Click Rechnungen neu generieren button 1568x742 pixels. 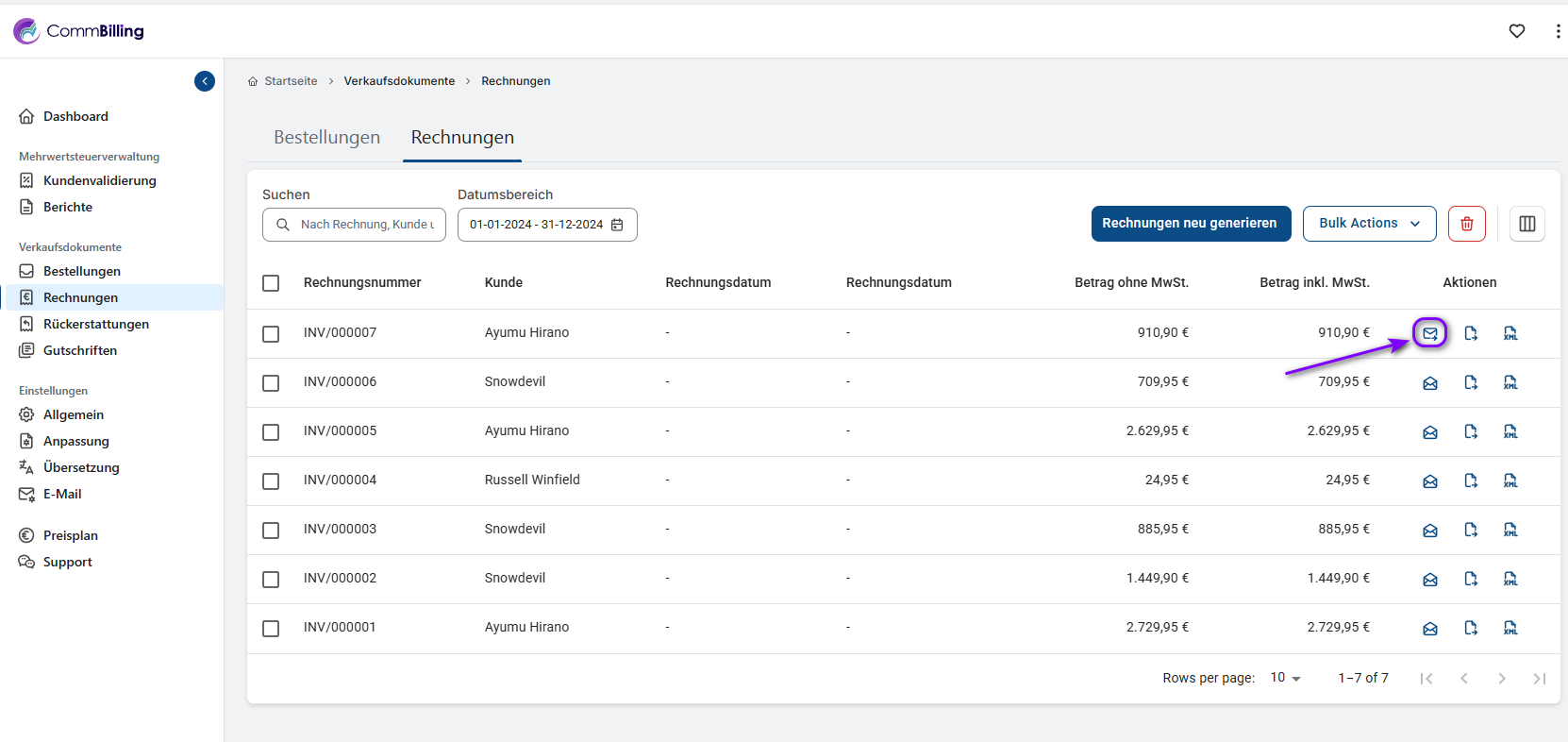pos(1190,224)
